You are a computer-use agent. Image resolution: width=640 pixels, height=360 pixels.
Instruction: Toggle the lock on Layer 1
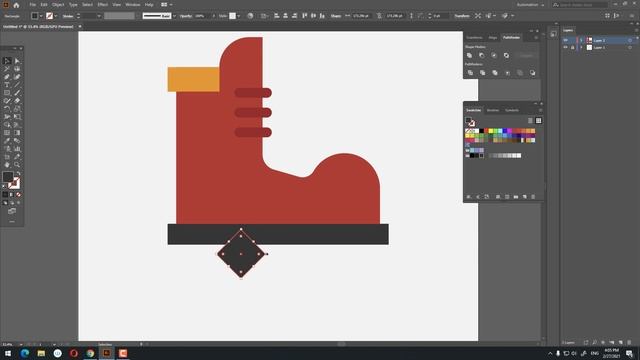(x=572, y=47)
